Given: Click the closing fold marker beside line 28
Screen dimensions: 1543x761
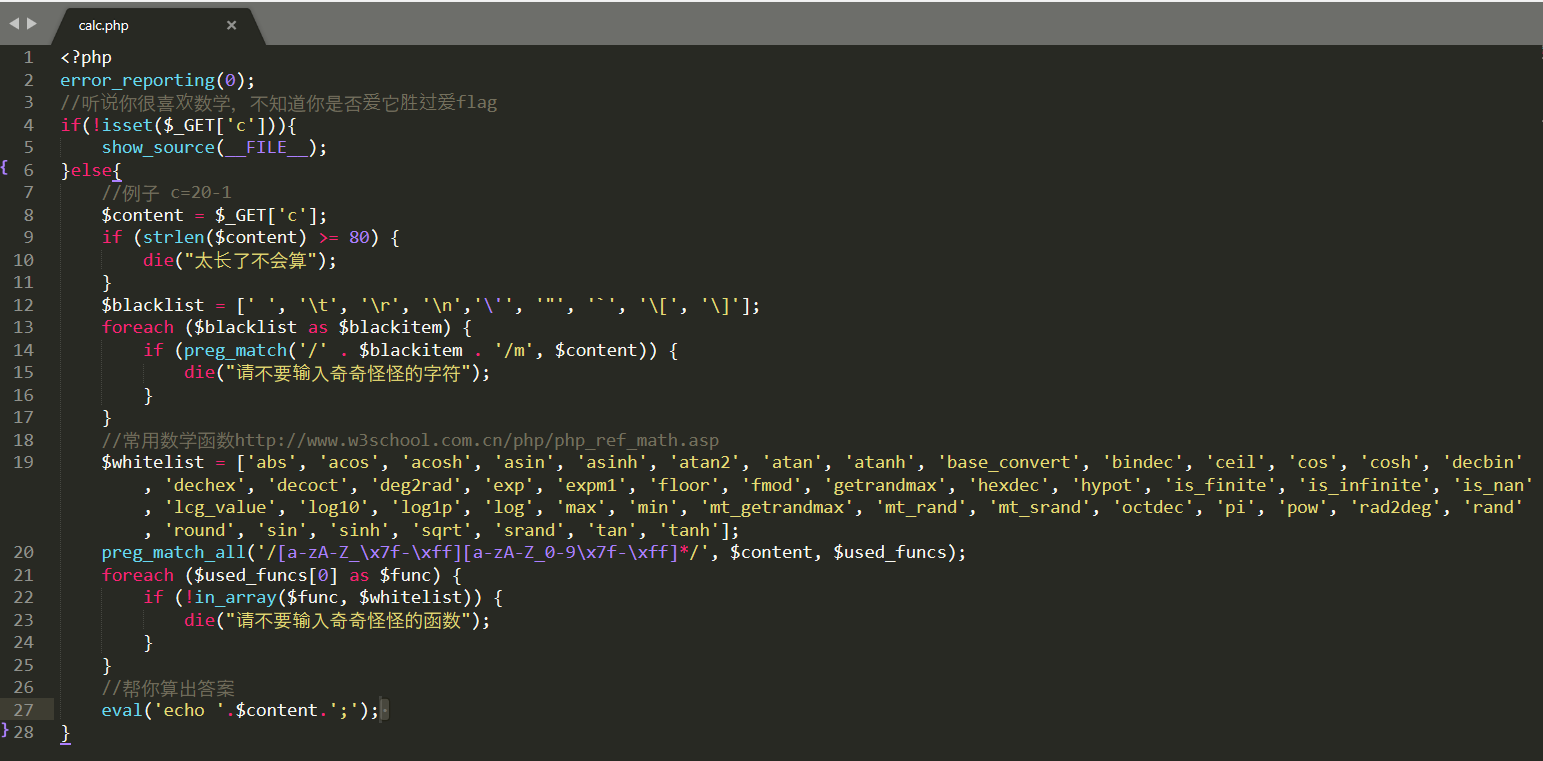Looking at the screenshot, I should [x=7, y=729].
